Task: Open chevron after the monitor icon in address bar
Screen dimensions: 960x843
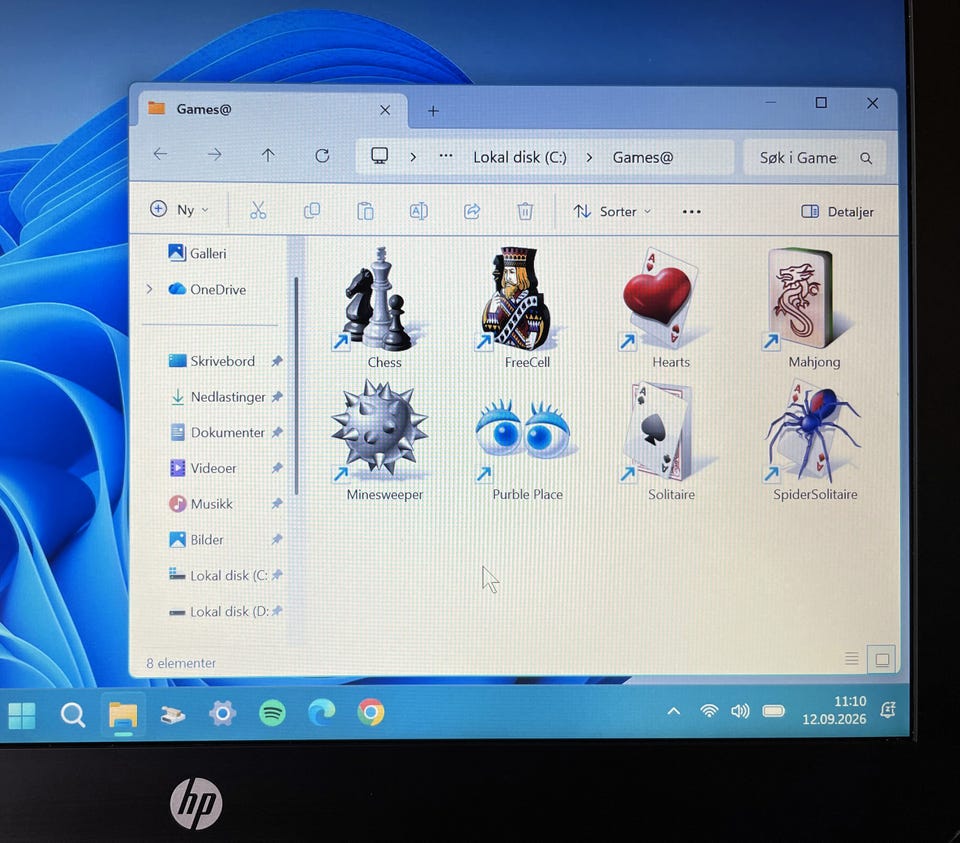Action: pos(413,157)
